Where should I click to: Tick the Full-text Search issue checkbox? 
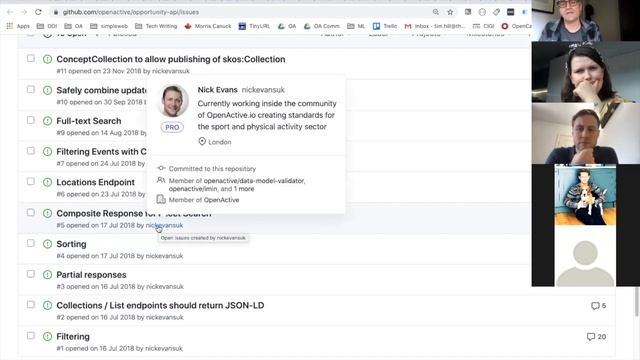(x=31, y=120)
